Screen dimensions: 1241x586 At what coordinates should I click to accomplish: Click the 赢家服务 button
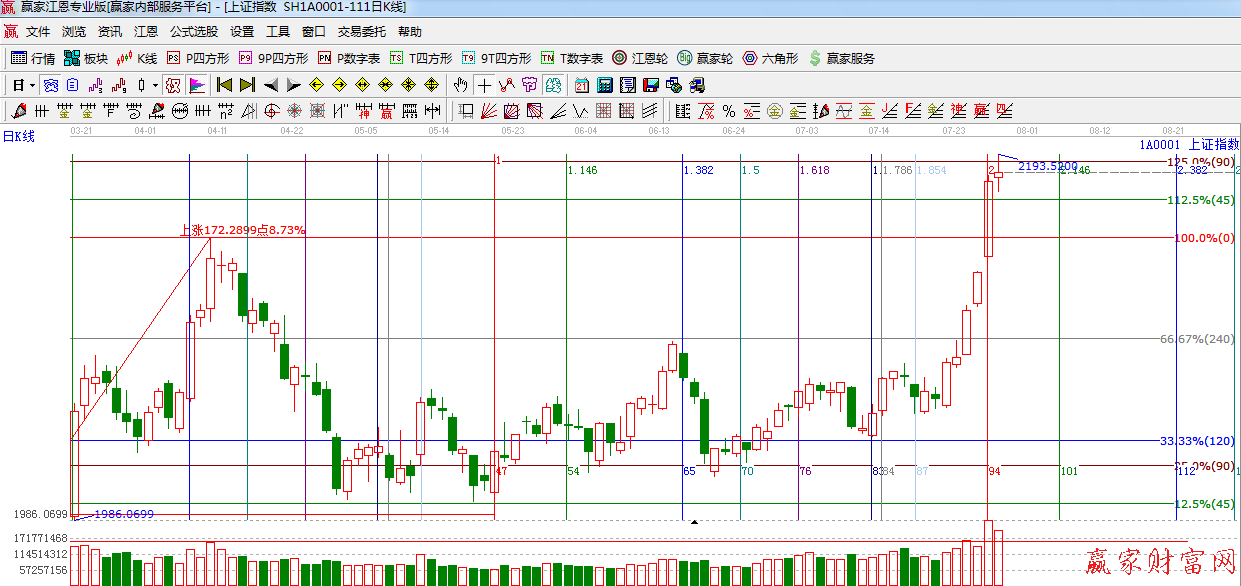[x=841, y=58]
